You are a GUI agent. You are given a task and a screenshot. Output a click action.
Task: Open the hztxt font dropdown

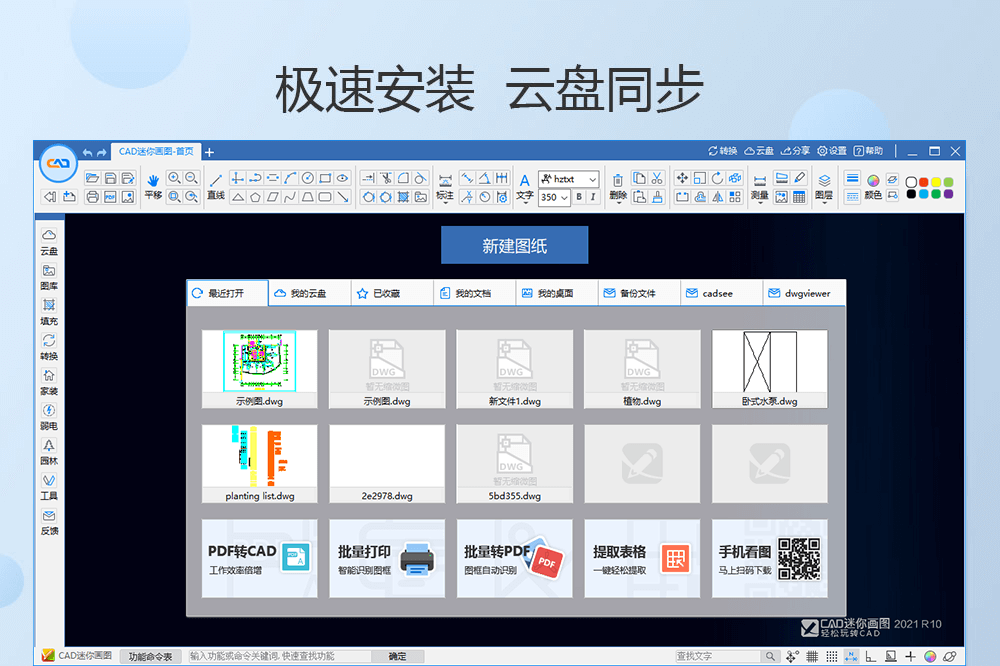tap(592, 180)
